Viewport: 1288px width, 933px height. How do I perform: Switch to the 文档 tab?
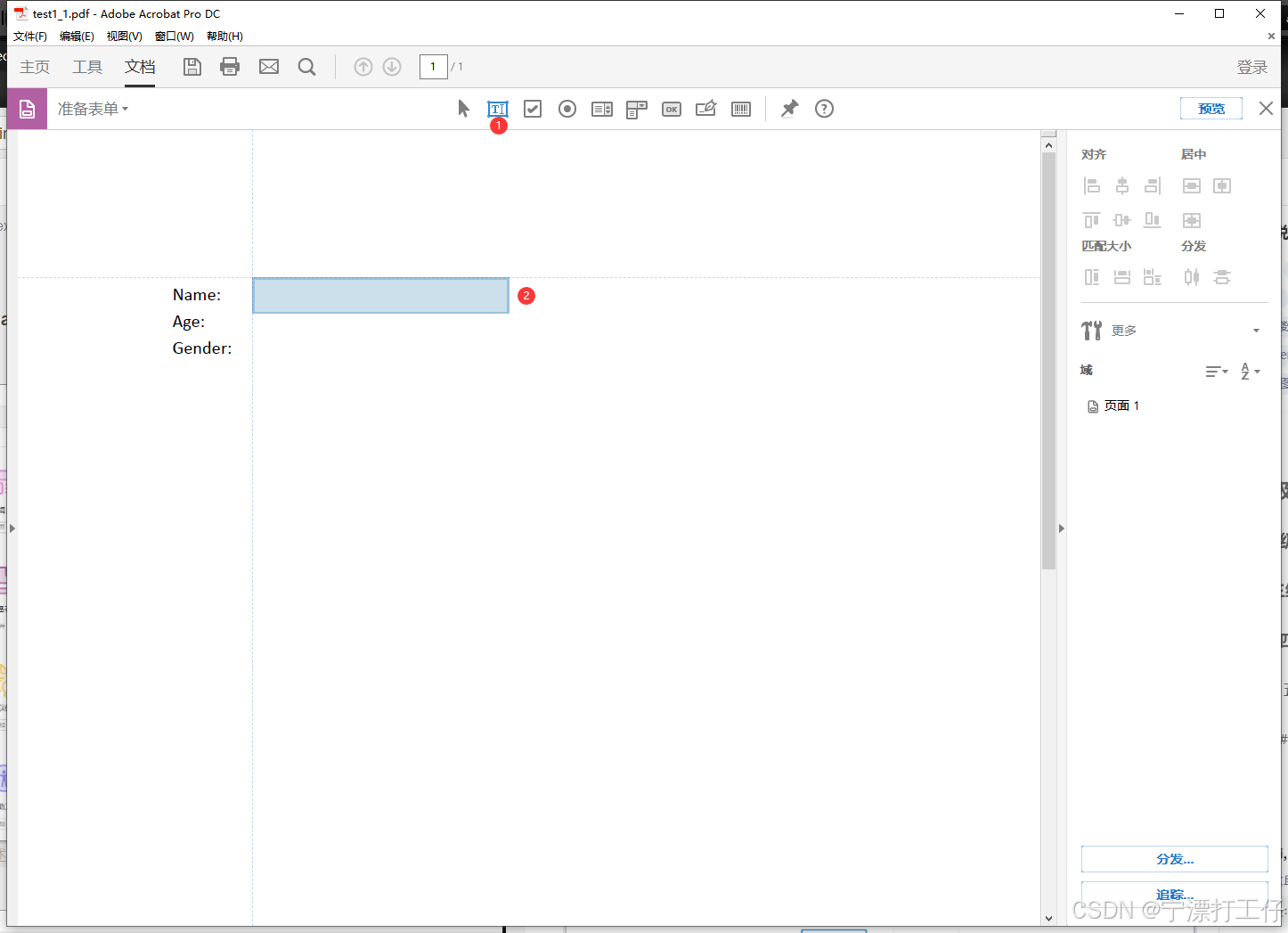140,67
